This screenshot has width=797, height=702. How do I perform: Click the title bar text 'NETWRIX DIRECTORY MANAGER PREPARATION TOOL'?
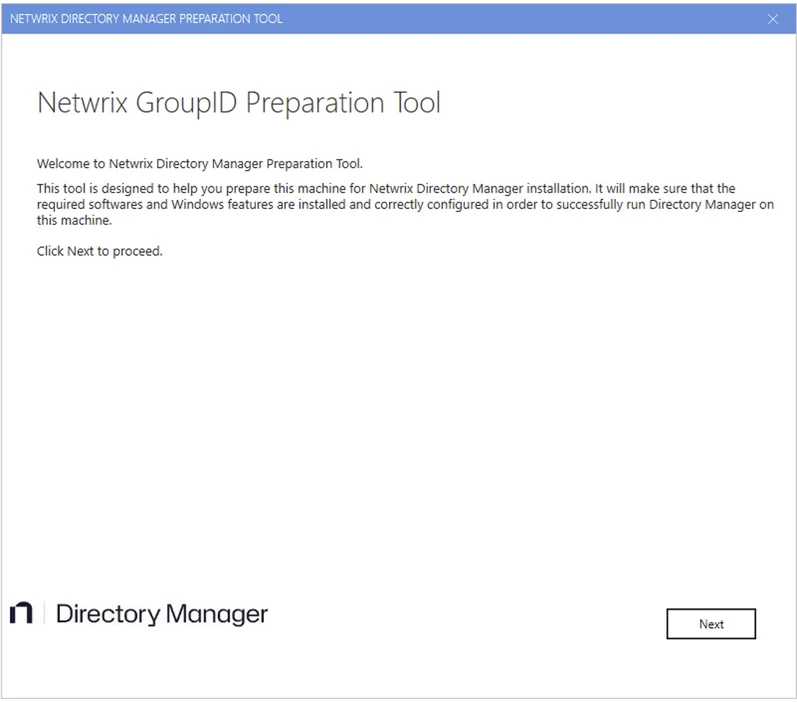point(146,19)
